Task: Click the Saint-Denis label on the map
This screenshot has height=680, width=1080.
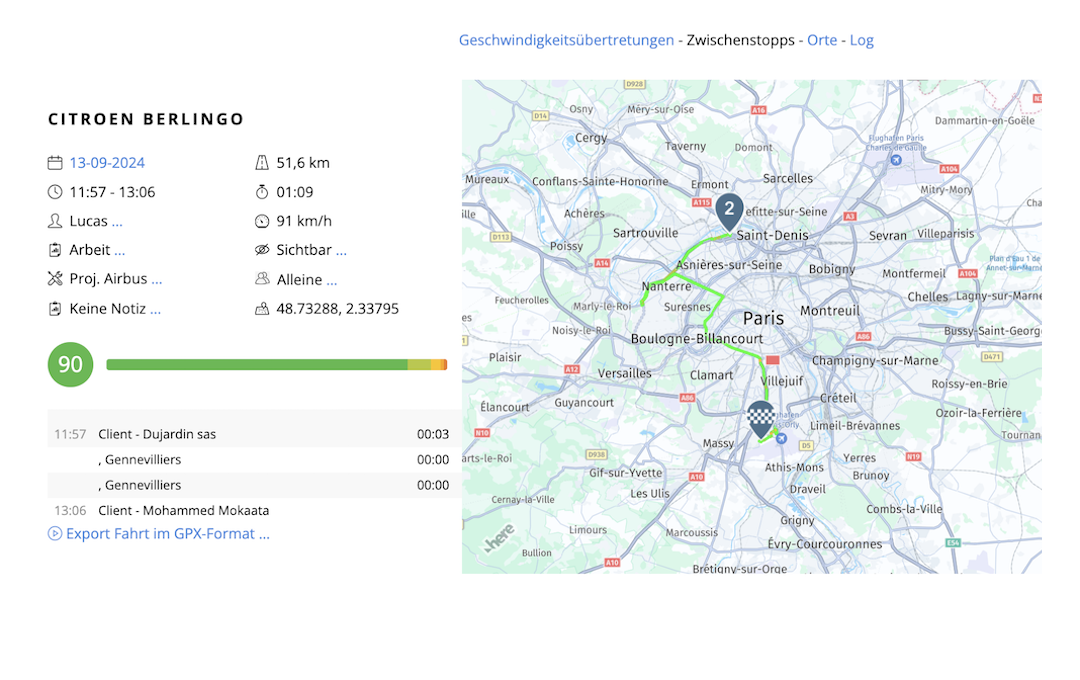Action: click(772, 235)
